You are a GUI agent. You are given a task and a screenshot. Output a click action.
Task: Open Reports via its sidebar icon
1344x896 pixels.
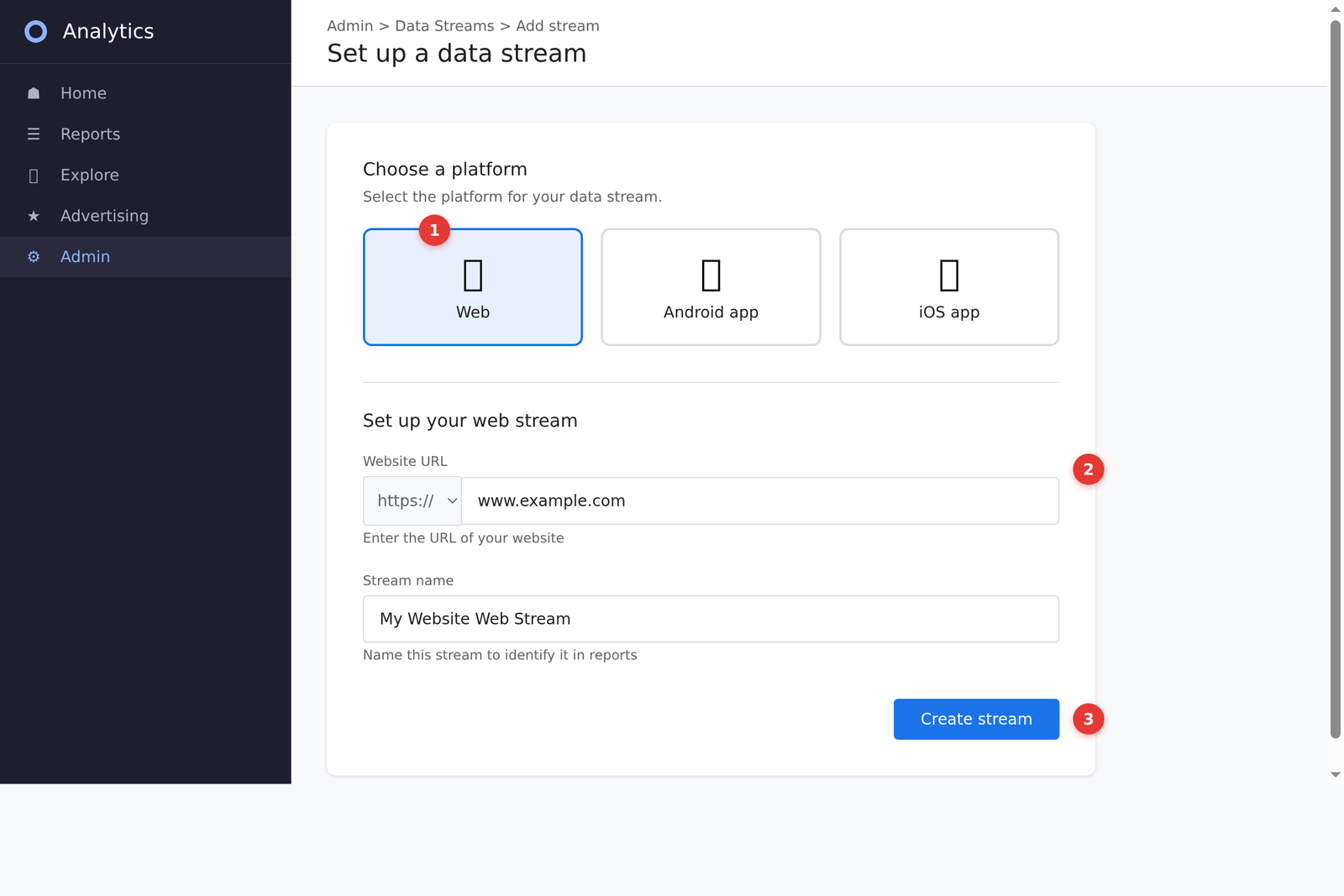34,134
